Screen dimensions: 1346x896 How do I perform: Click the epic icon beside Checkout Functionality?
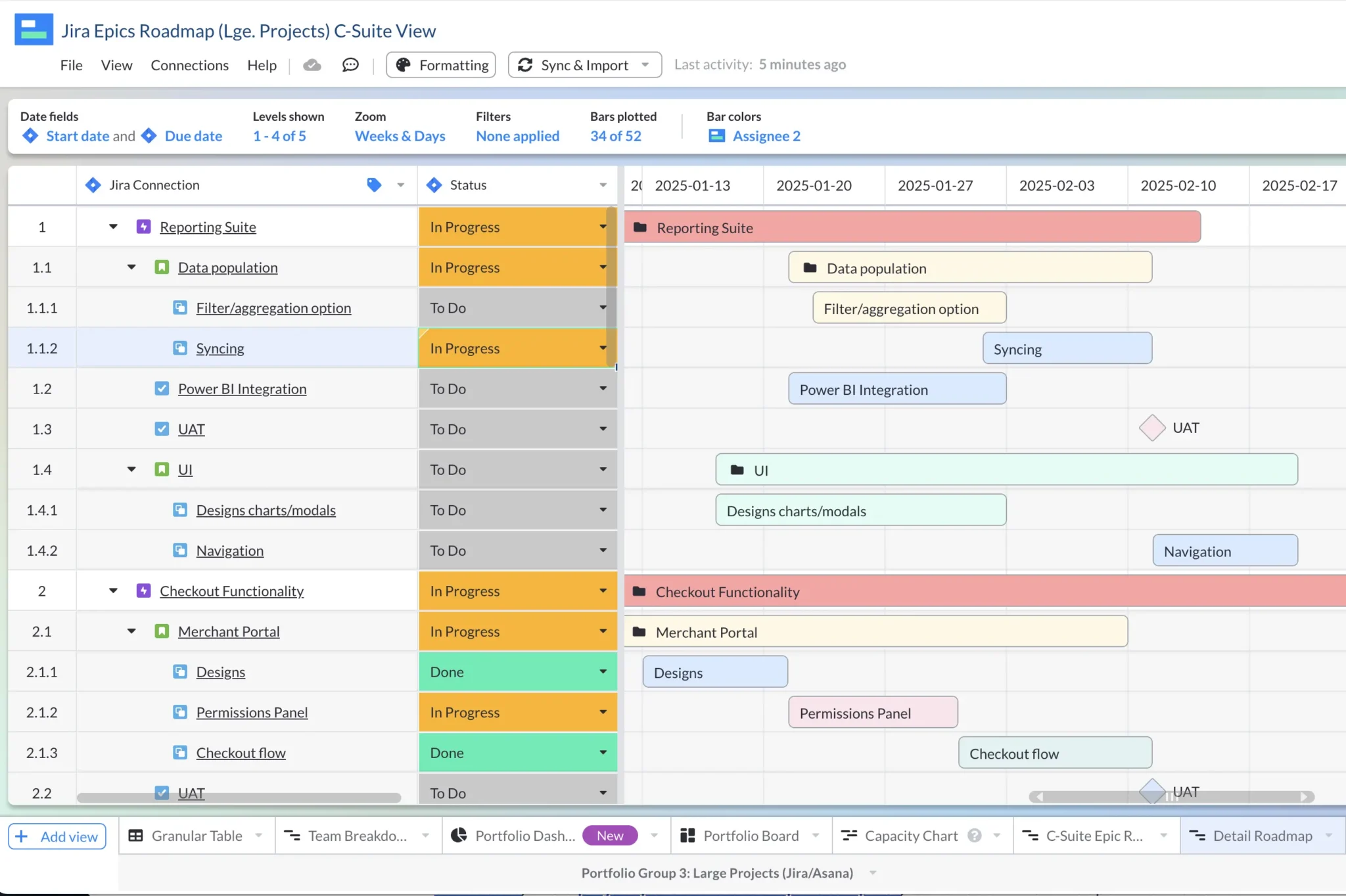pyautogui.click(x=143, y=591)
